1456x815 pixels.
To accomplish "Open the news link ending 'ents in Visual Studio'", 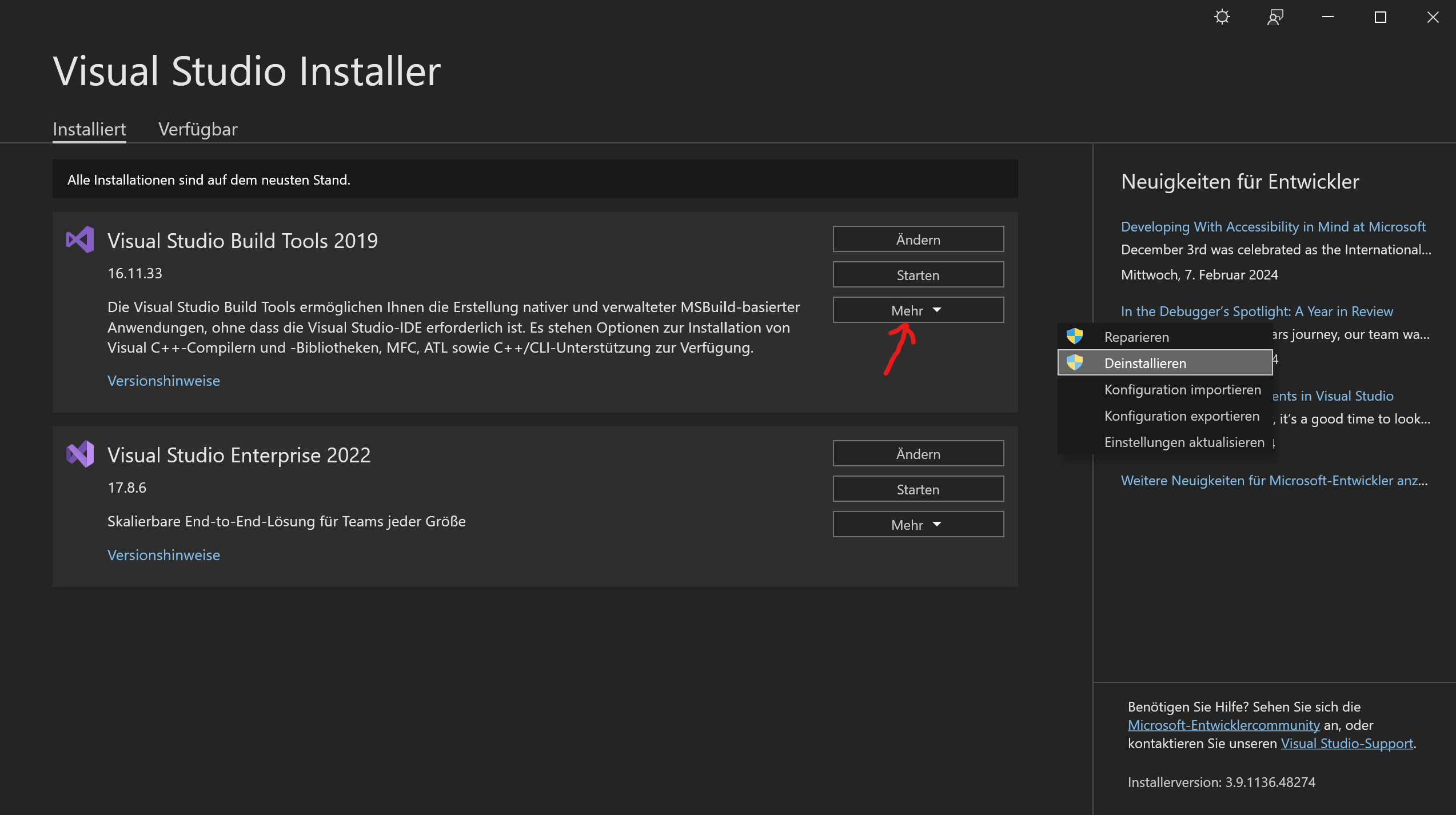I will pos(1333,396).
